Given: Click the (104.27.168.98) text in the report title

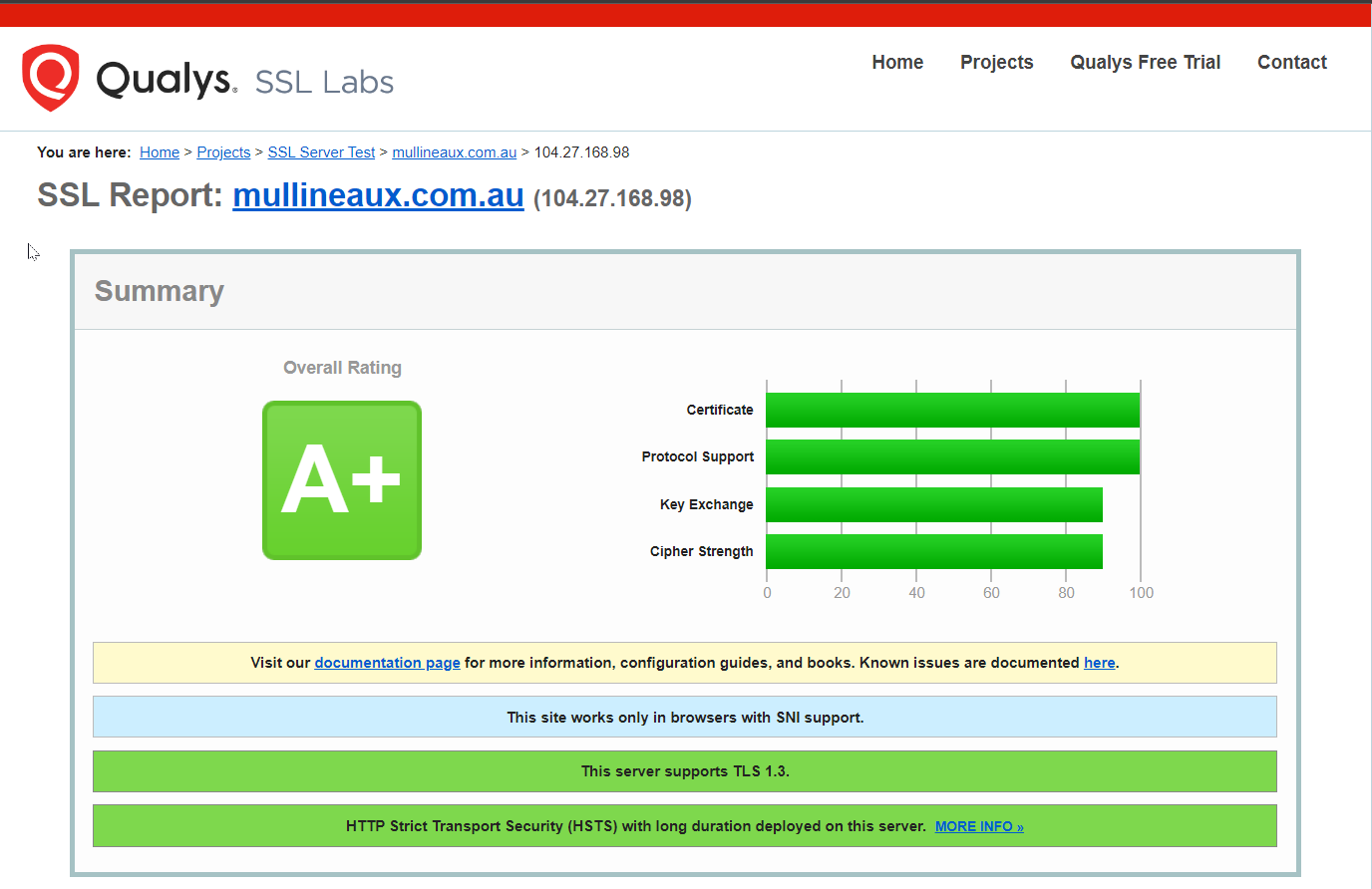Looking at the screenshot, I should point(612,198).
